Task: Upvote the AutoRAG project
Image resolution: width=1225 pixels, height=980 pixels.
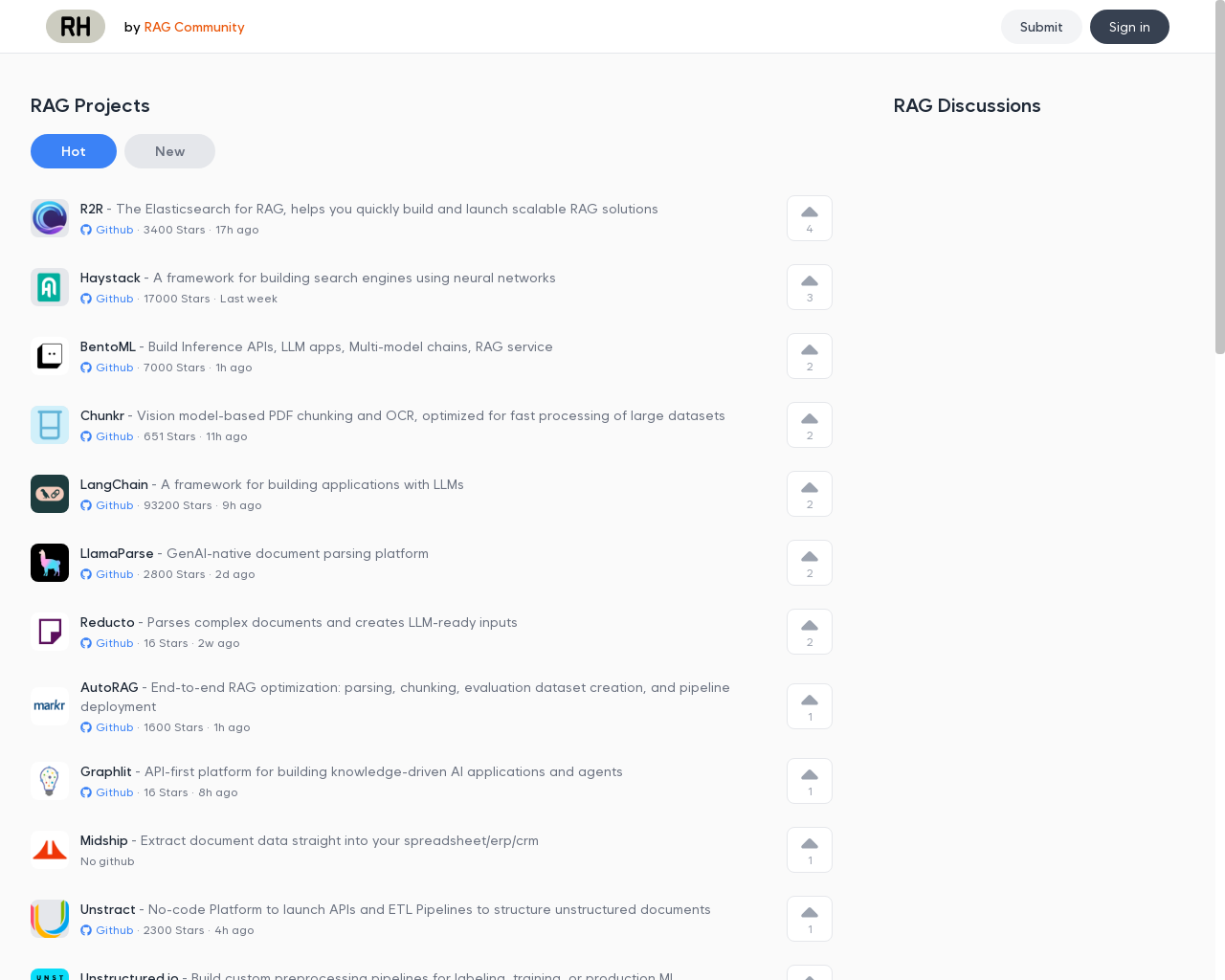Action: pos(810,706)
